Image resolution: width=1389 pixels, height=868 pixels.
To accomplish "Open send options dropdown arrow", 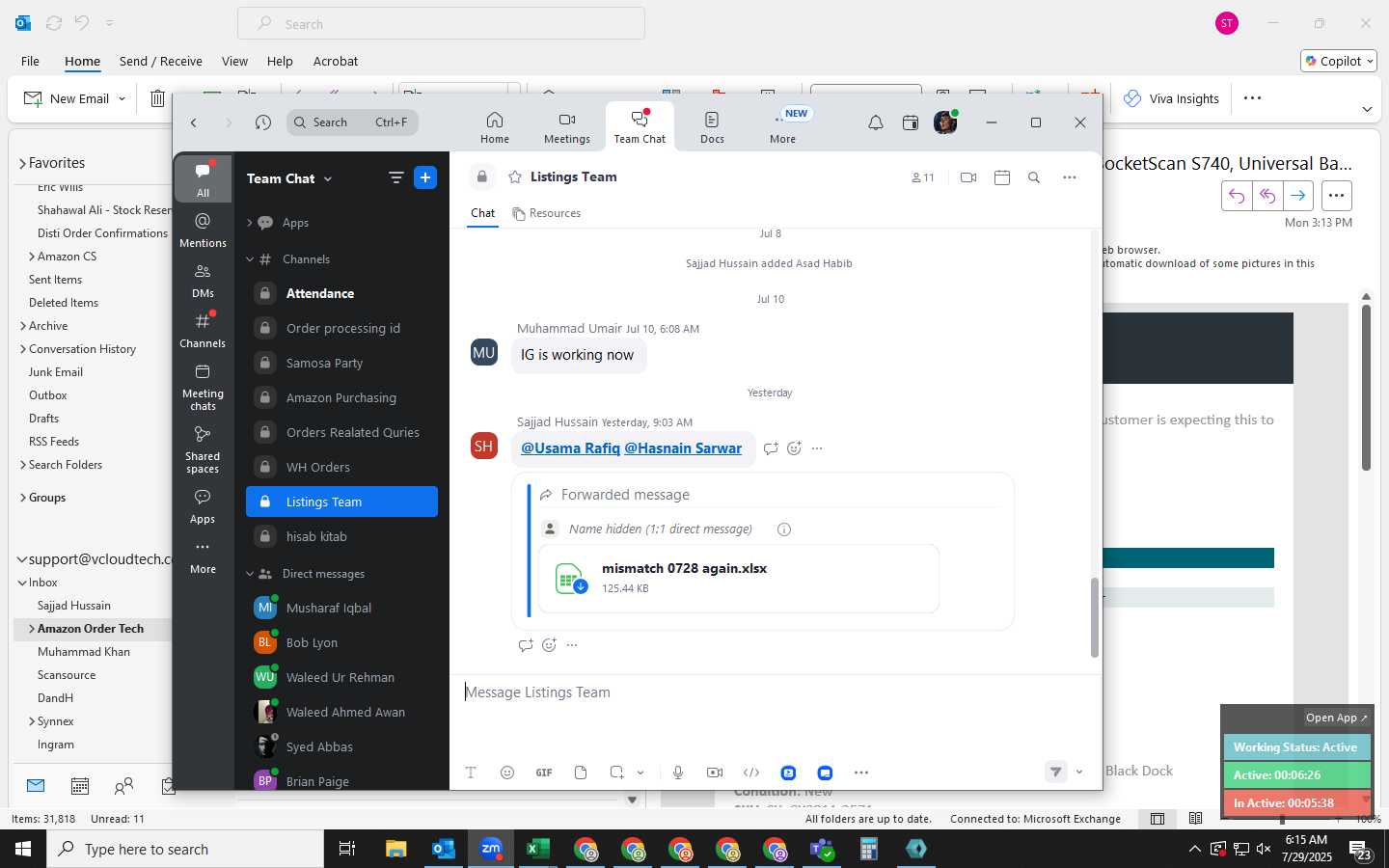I will pyautogui.click(x=1079, y=772).
